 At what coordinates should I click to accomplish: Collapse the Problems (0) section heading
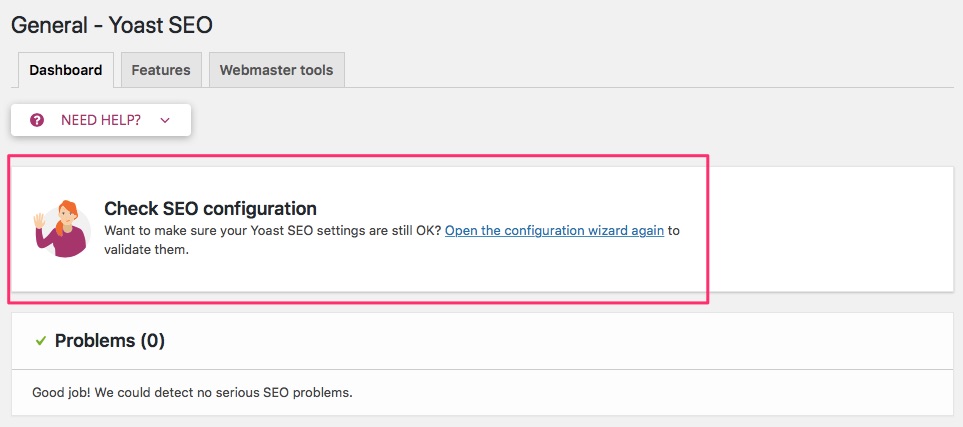[x=110, y=340]
